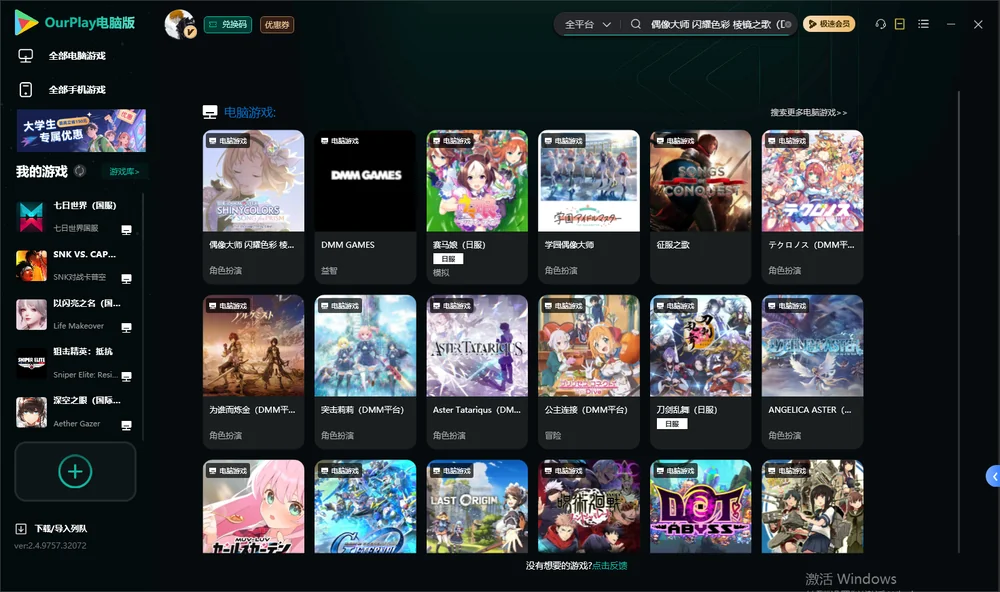
Task: Open the Aster Tatariqus game card
Action: [x=477, y=372]
